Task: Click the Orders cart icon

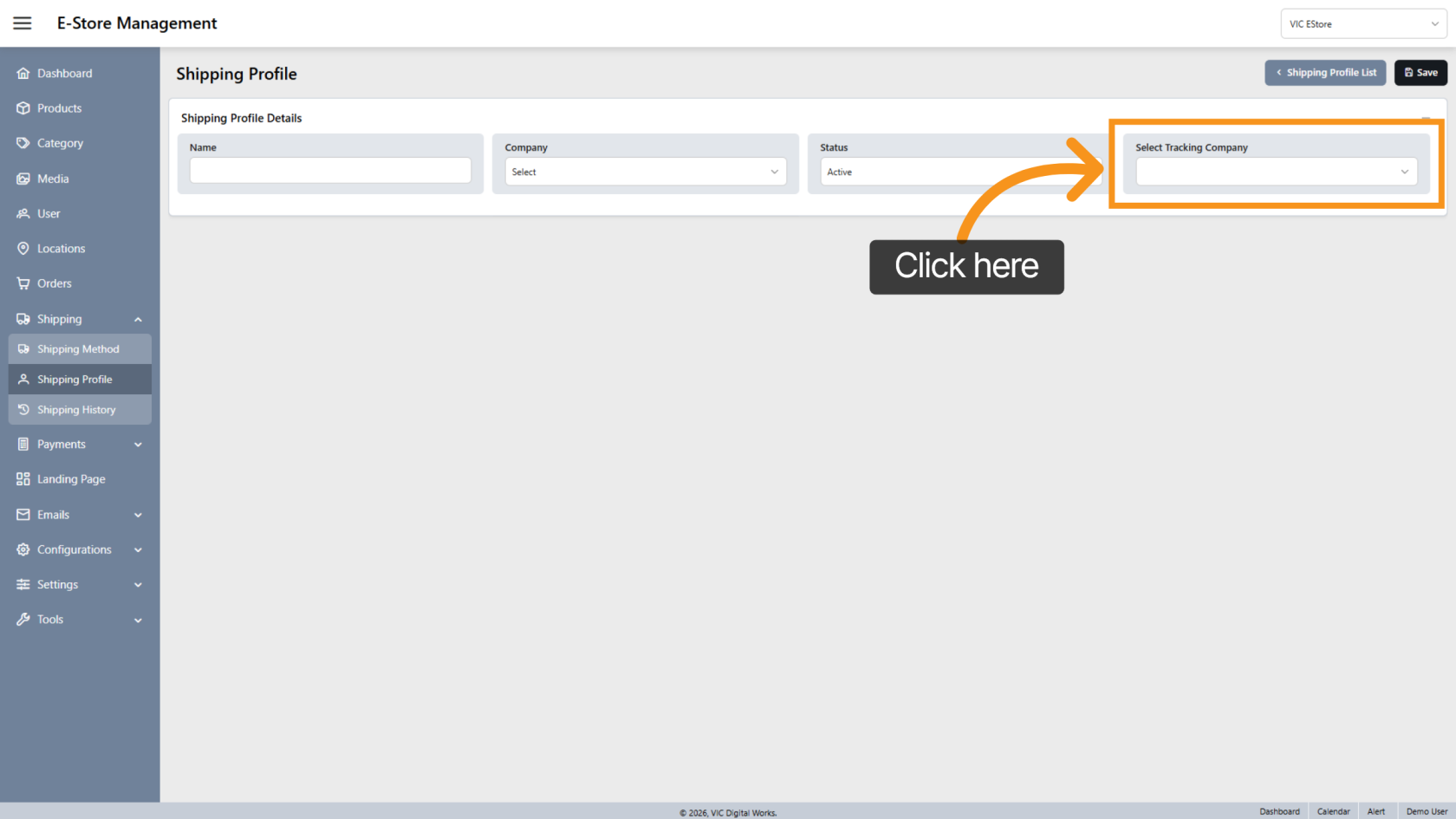Action: pos(23,283)
